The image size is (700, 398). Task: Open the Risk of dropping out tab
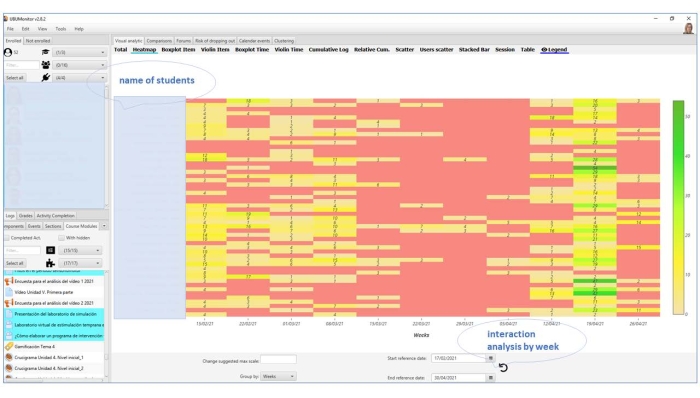[215, 41]
